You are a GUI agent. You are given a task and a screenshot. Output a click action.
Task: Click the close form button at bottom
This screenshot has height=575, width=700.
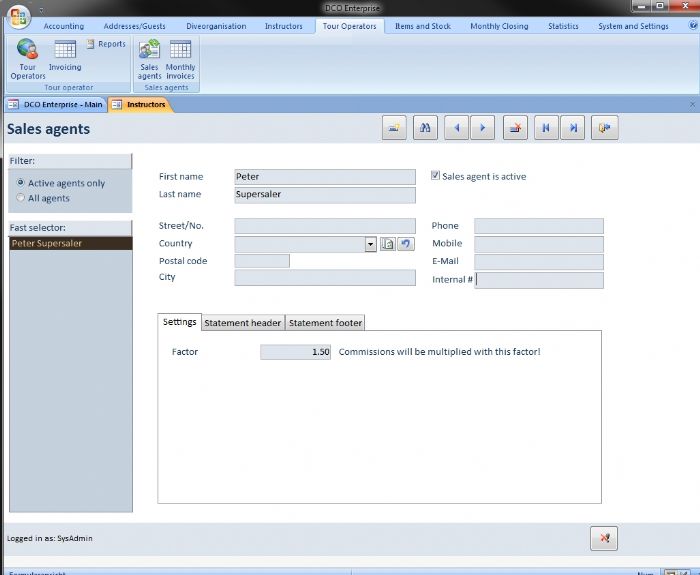[603, 538]
